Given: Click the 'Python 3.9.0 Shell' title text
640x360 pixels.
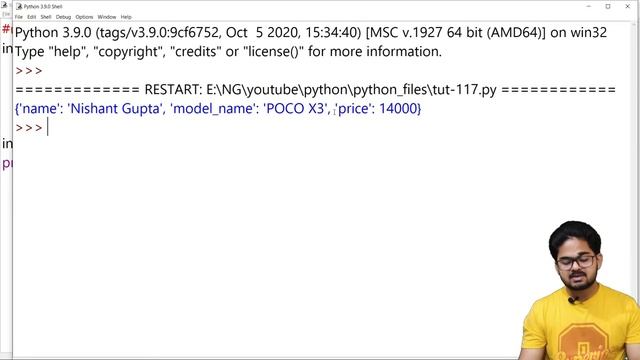Looking at the screenshot, I should point(43,7).
